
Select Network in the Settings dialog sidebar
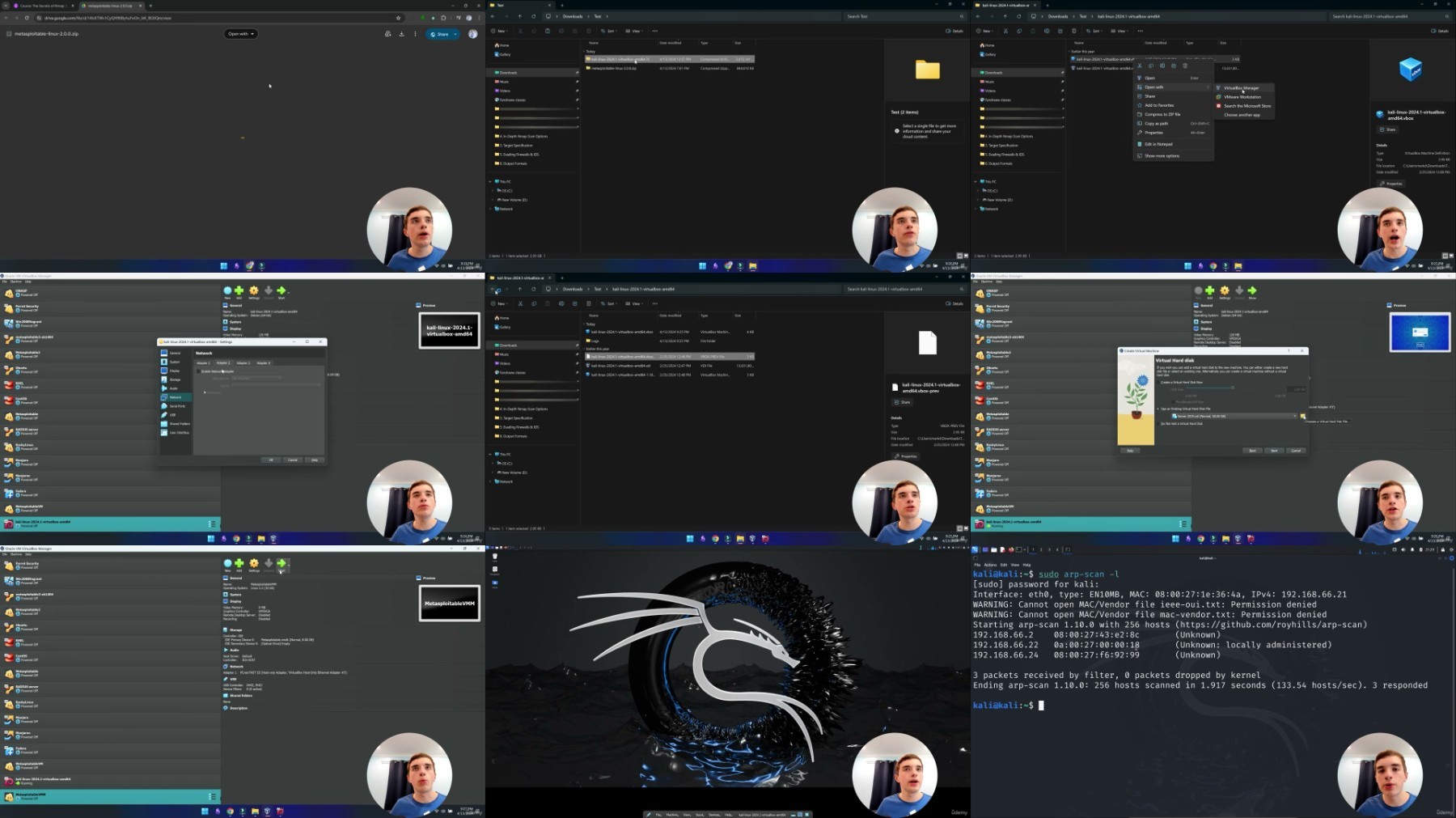[x=175, y=397]
